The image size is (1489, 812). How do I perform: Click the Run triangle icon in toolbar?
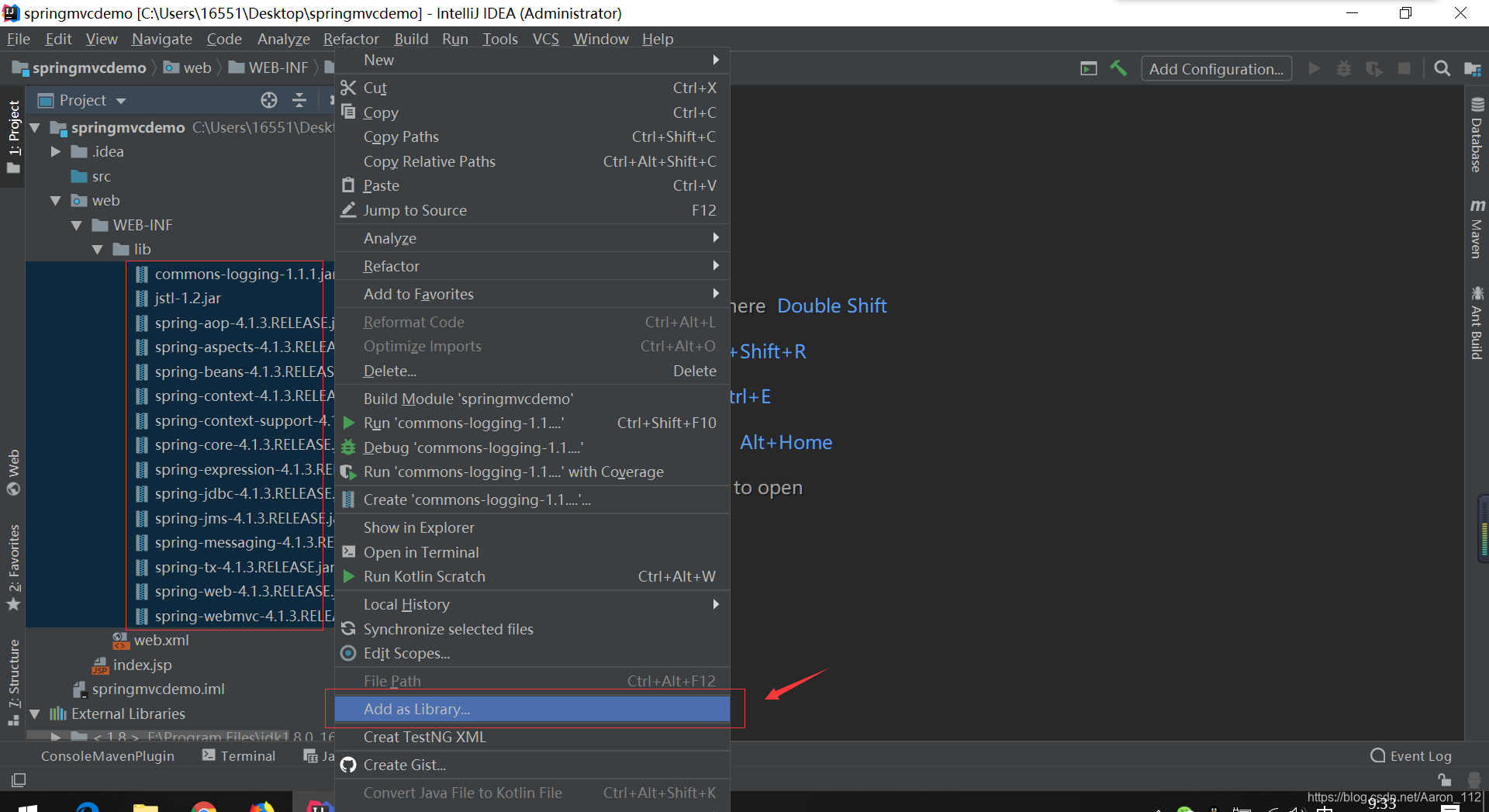tap(1314, 68)
